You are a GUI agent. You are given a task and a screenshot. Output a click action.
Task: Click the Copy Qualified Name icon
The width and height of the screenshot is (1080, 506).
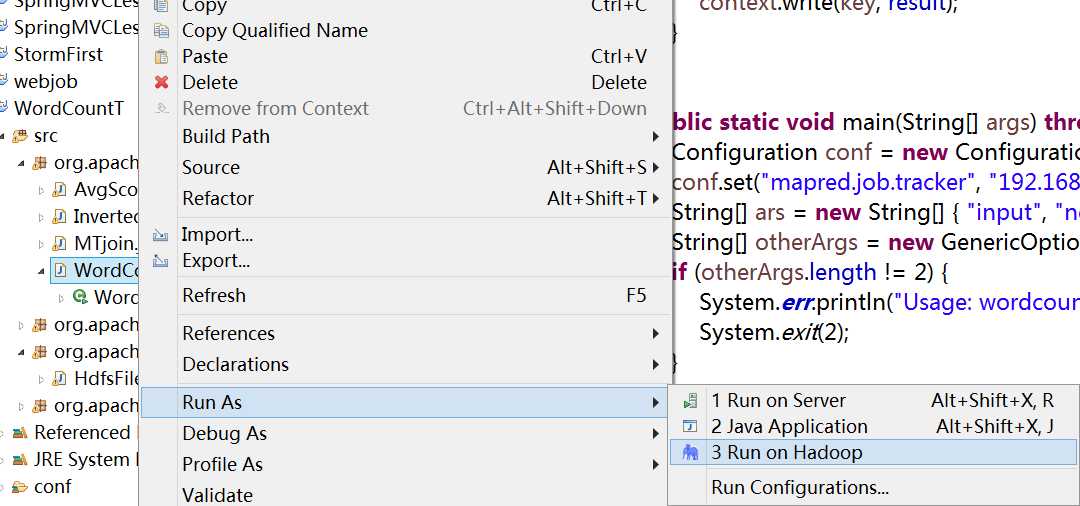[161, 30]
